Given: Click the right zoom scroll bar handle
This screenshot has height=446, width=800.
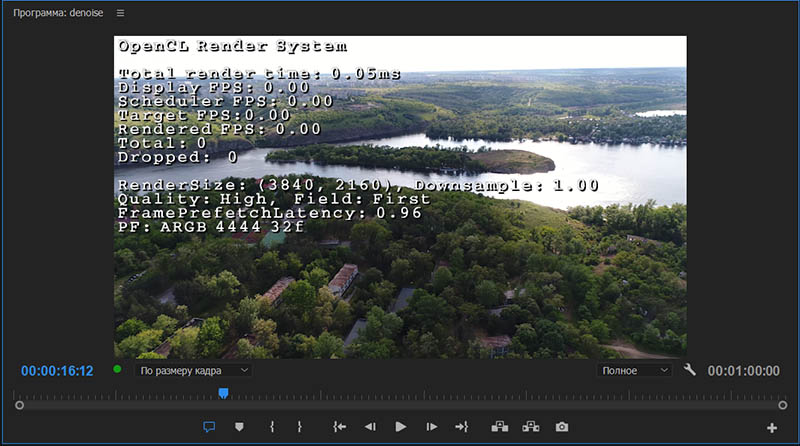Looking at the screenshot, I should (x=783, y=405).
